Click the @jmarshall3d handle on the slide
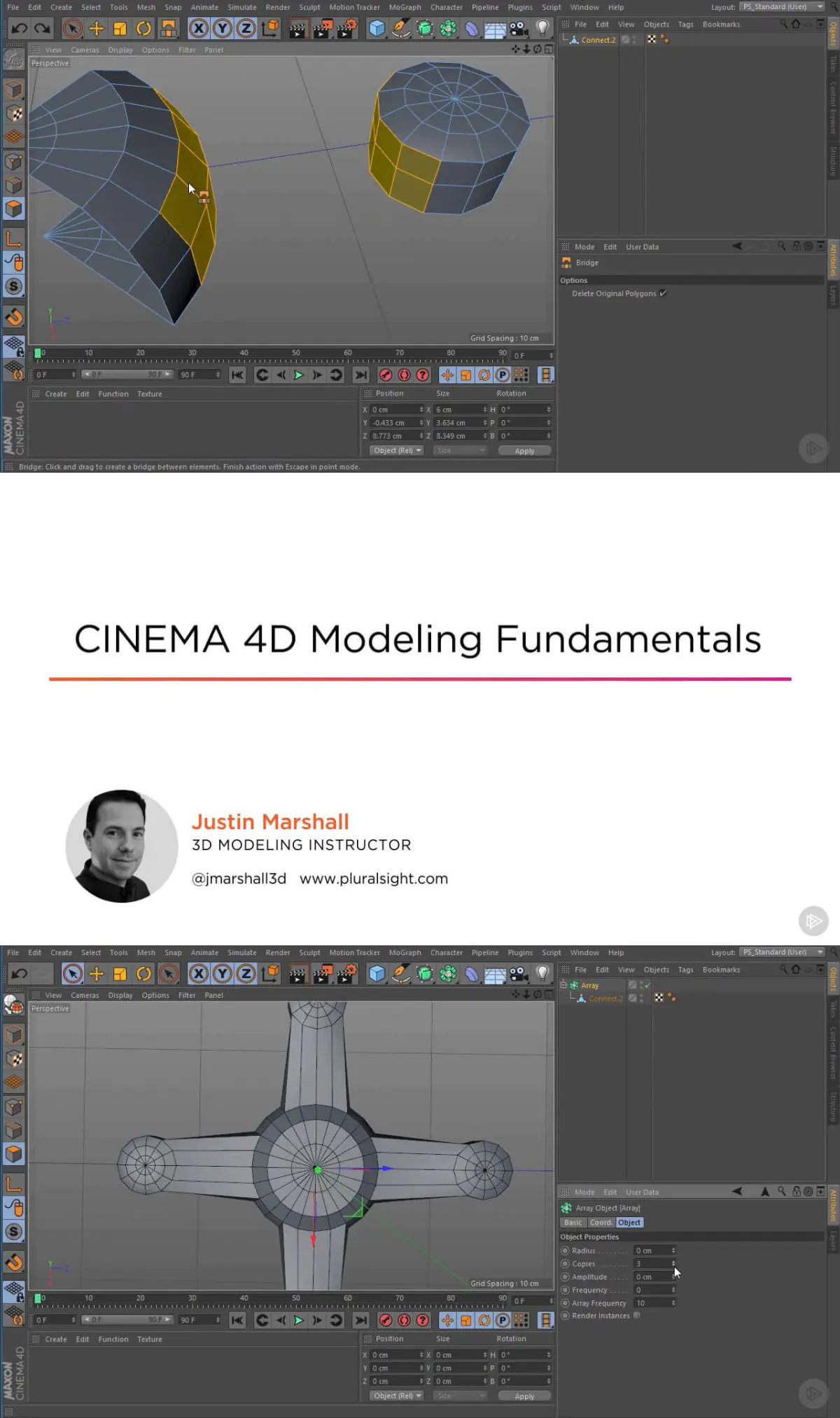Viewport: 840px width, 1418px height. pyautogui.click(x=239, y=879)
